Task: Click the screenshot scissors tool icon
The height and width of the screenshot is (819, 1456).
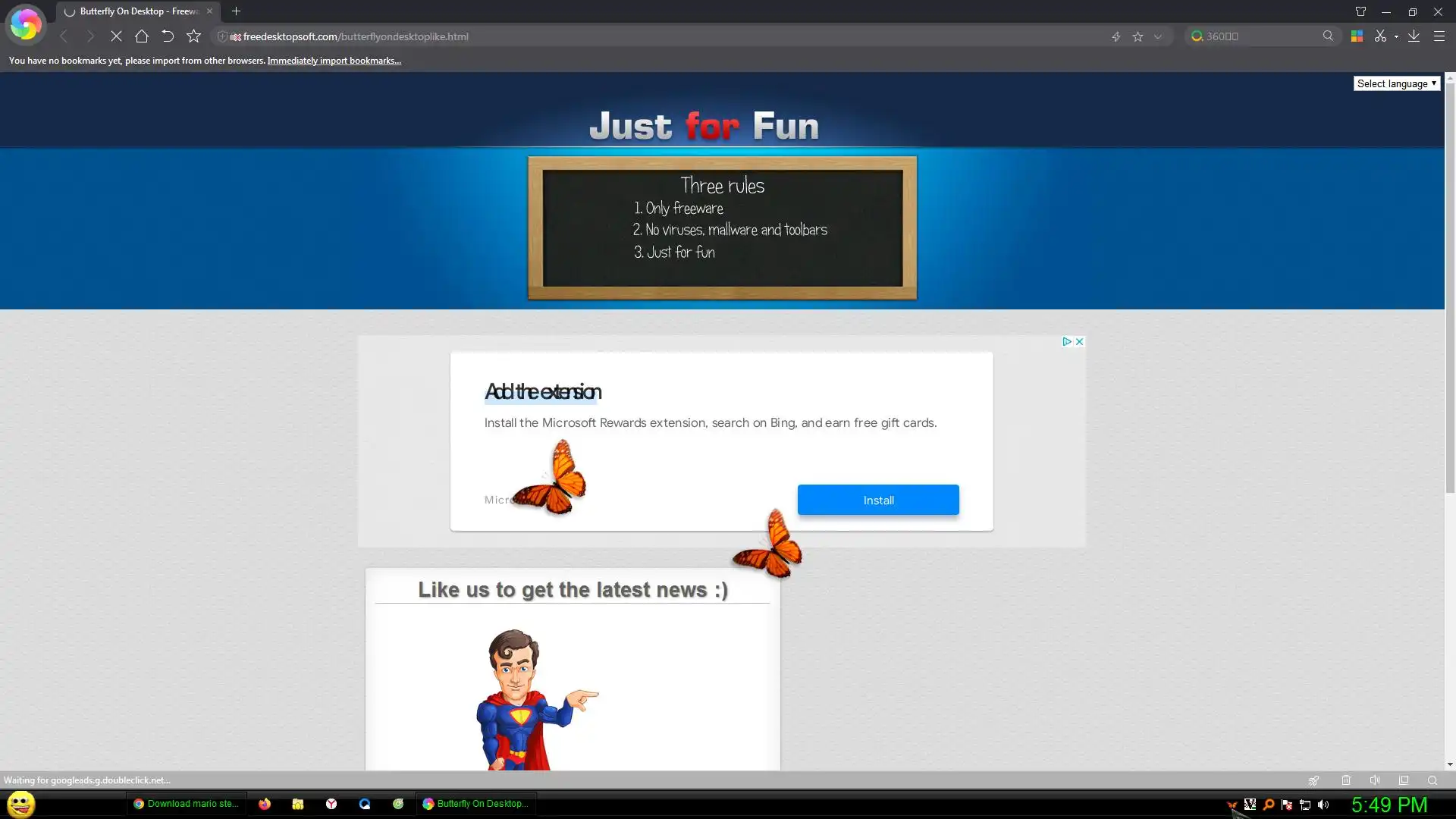Action: 1380,36
